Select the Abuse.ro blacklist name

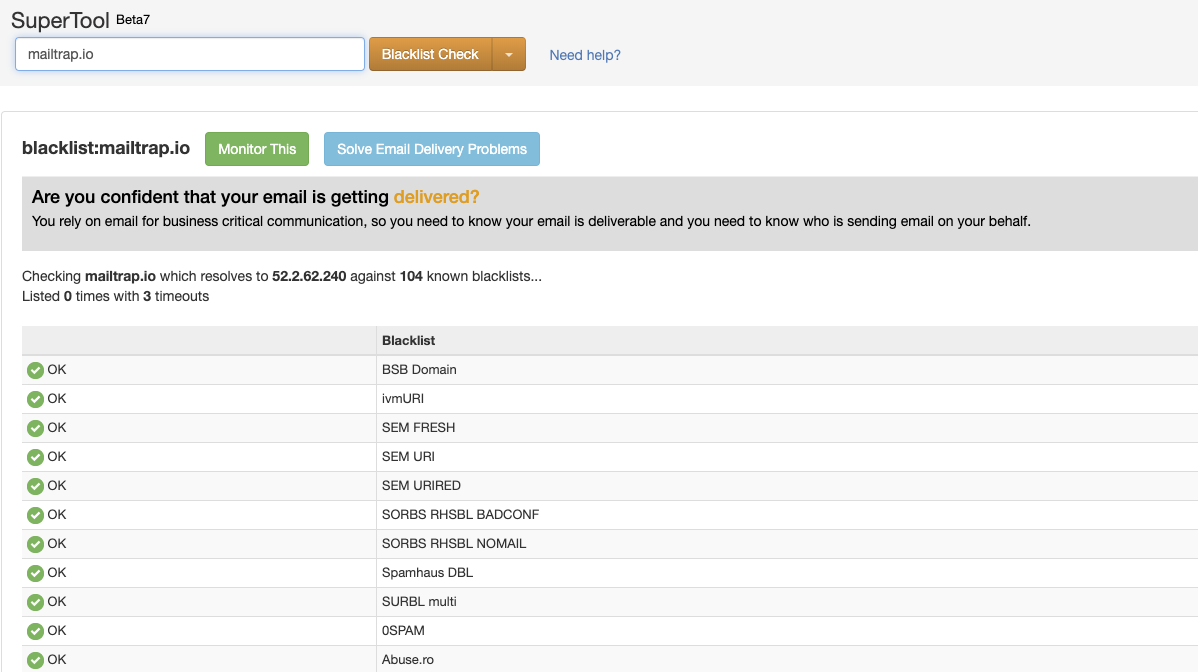[407, 660]
